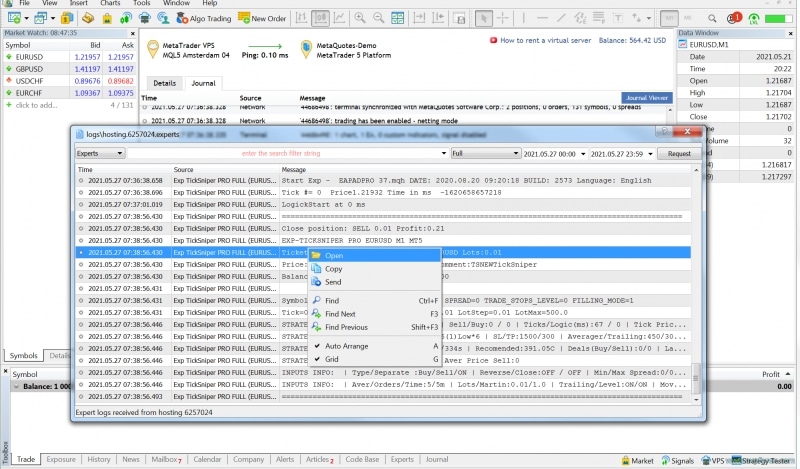This screenshot has width=800, height=469.
Task: Open the Market shopping bag toolbar icon
Action: [x=107, y=18]
